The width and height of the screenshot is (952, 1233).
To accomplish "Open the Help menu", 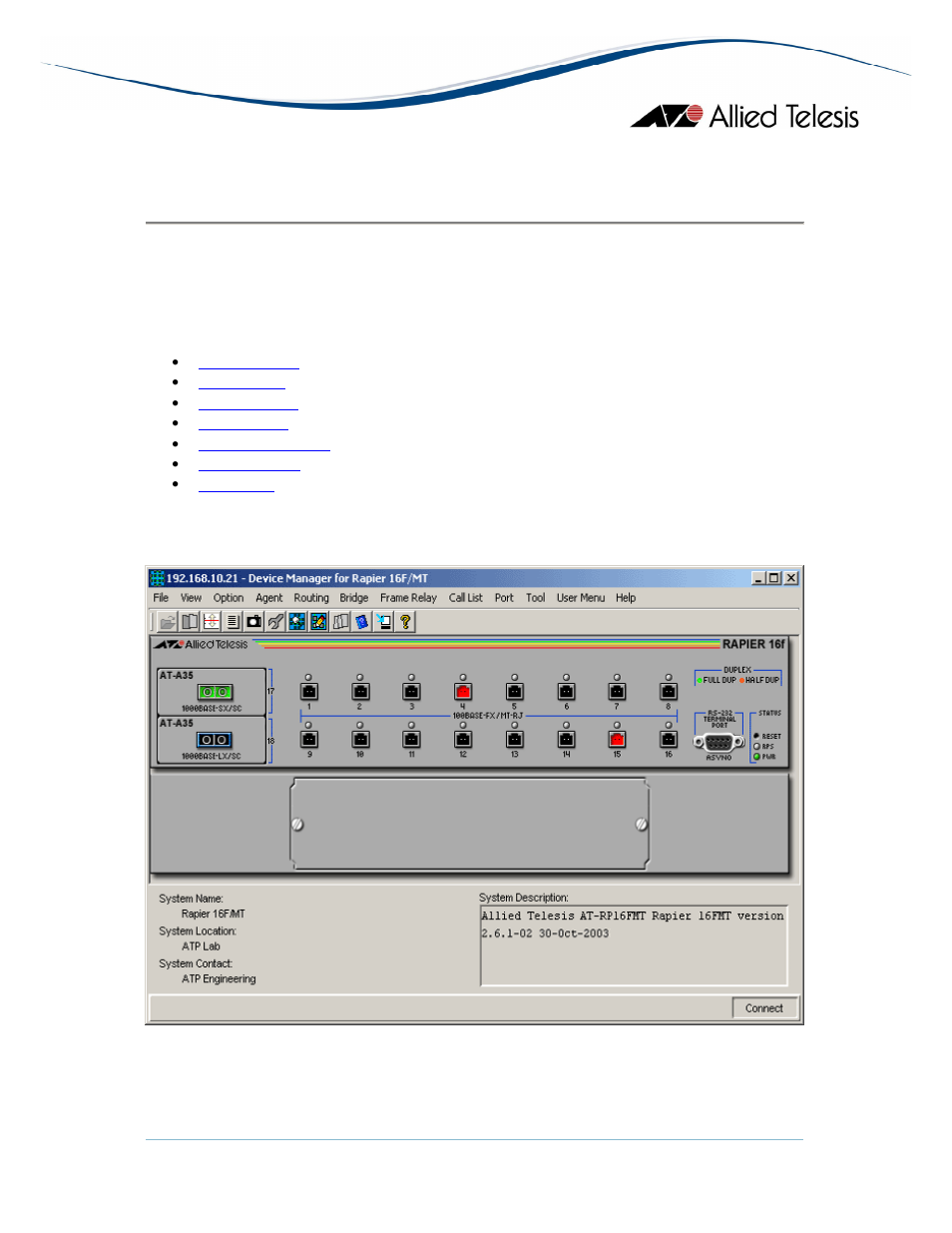I will (626, 598).
